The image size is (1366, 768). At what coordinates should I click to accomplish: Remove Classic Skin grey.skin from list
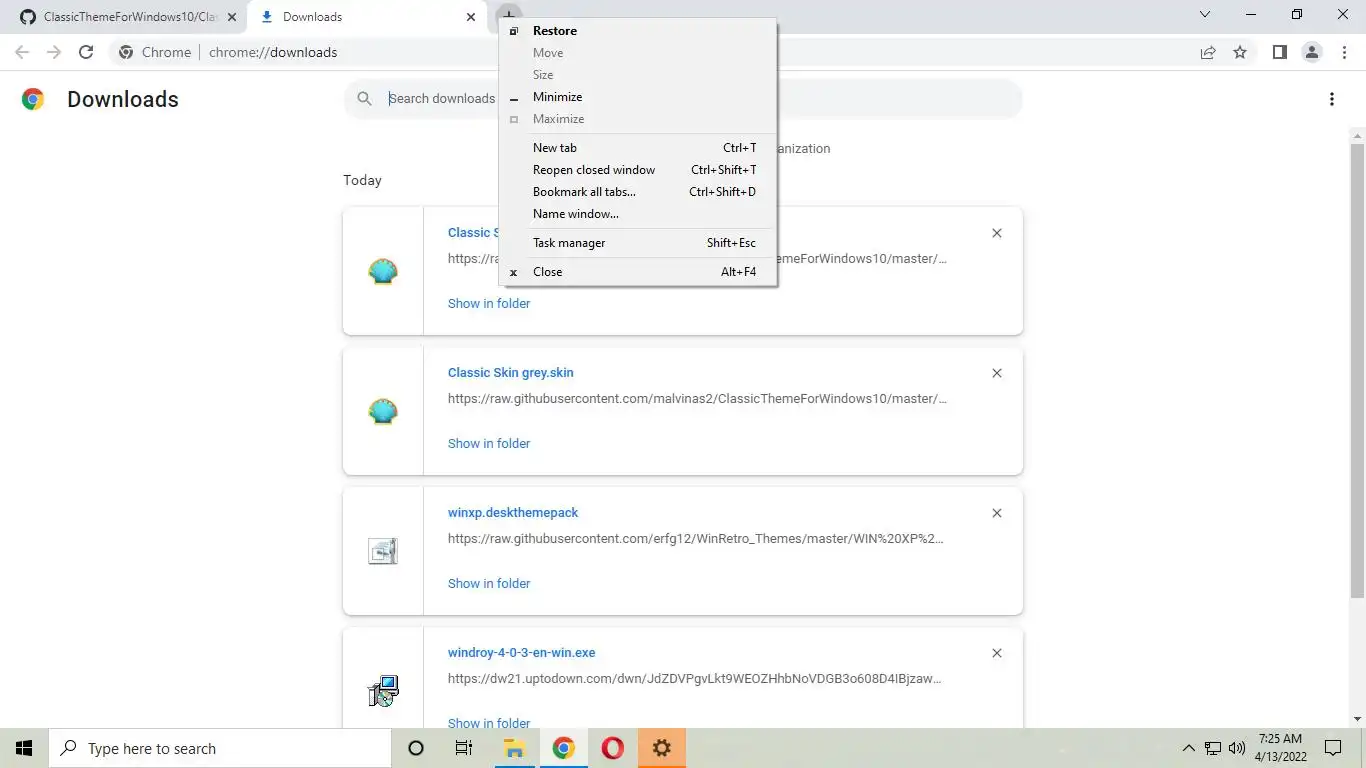click(x=997, y=373)
